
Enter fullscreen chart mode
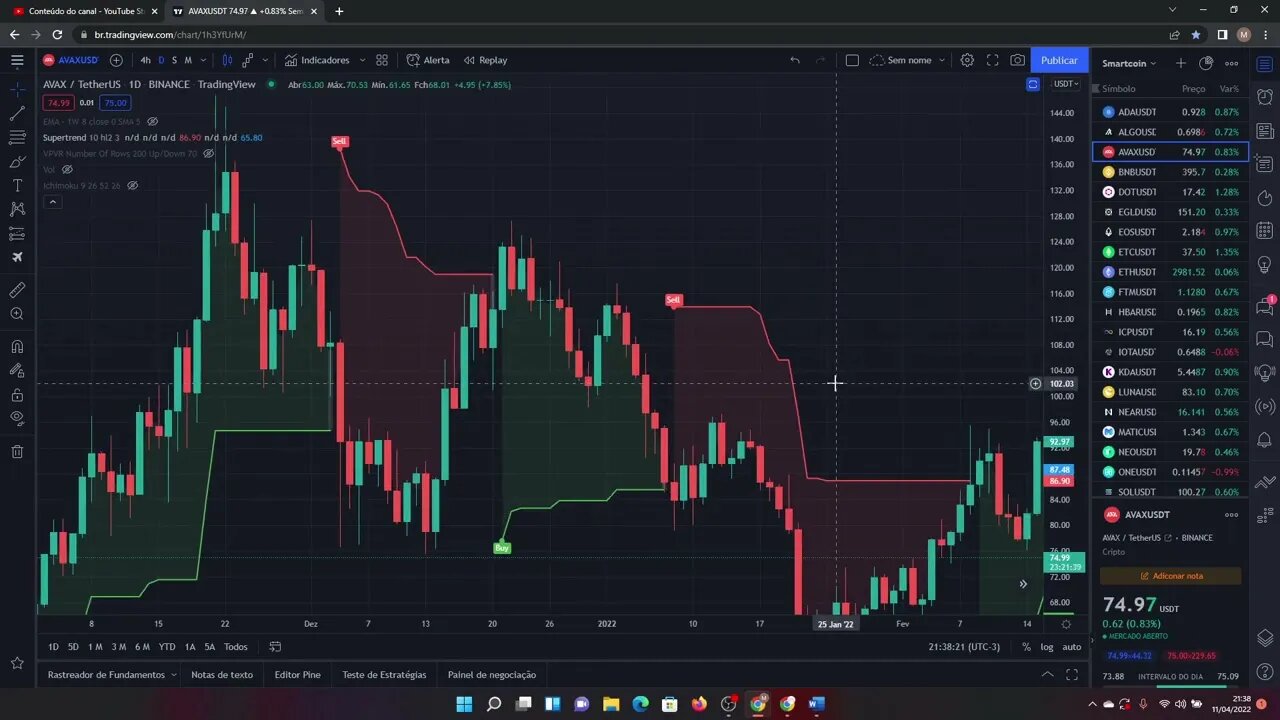[992, 60]
